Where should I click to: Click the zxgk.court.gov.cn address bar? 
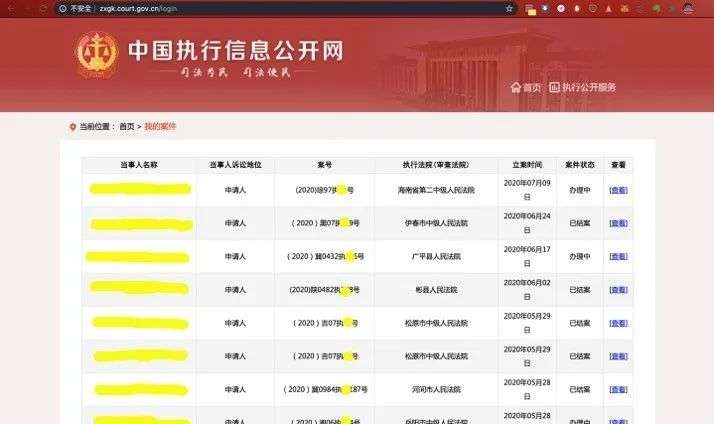pyautogui.click(x=287, y=9)
